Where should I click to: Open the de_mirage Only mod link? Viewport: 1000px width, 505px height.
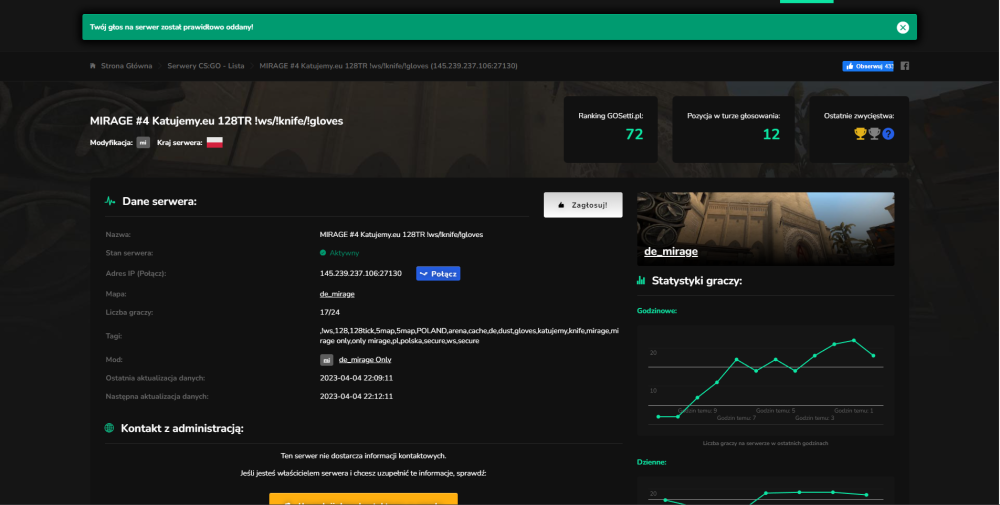point(365,360)
